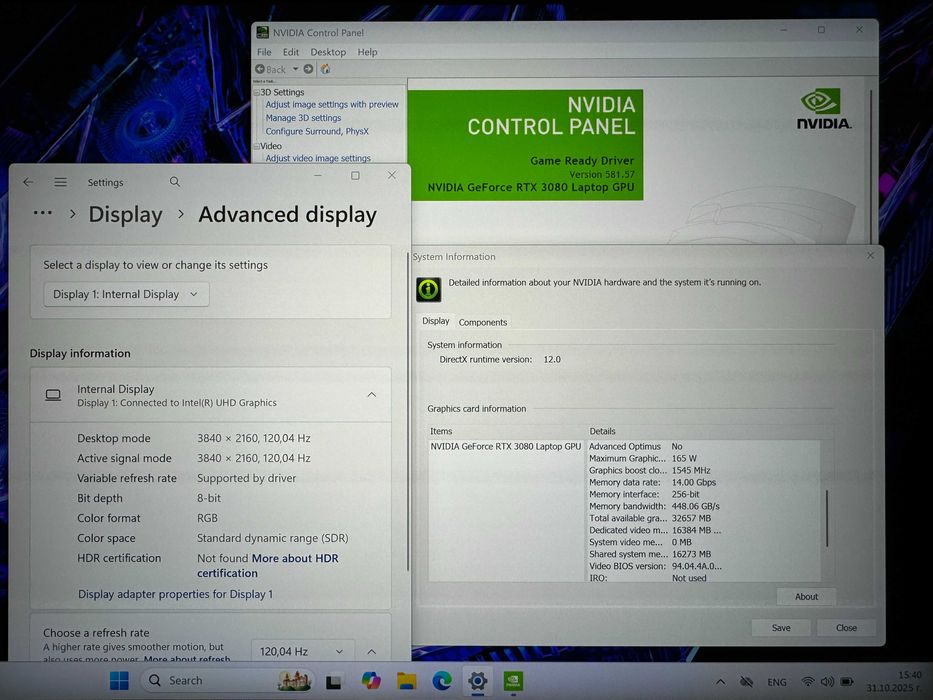
Task: Click the Settings gear taskbar icon
Action: pyautogui.click(x=478, y=680)
